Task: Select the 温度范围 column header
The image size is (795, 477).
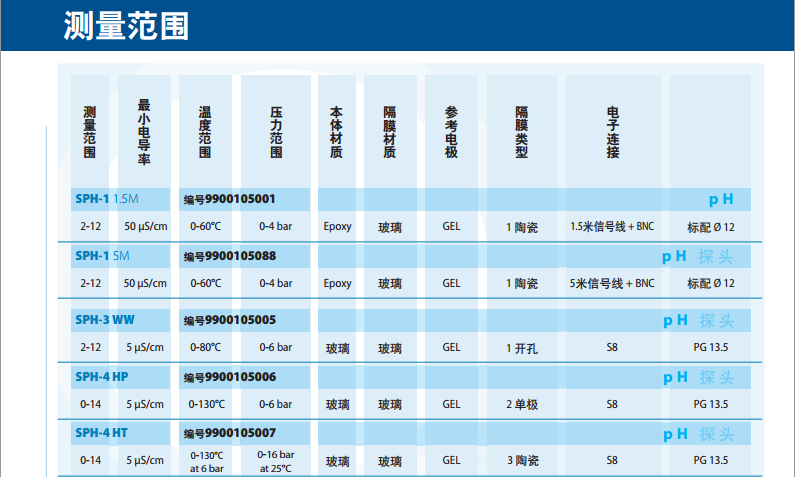Action: [x=205, y=132]
